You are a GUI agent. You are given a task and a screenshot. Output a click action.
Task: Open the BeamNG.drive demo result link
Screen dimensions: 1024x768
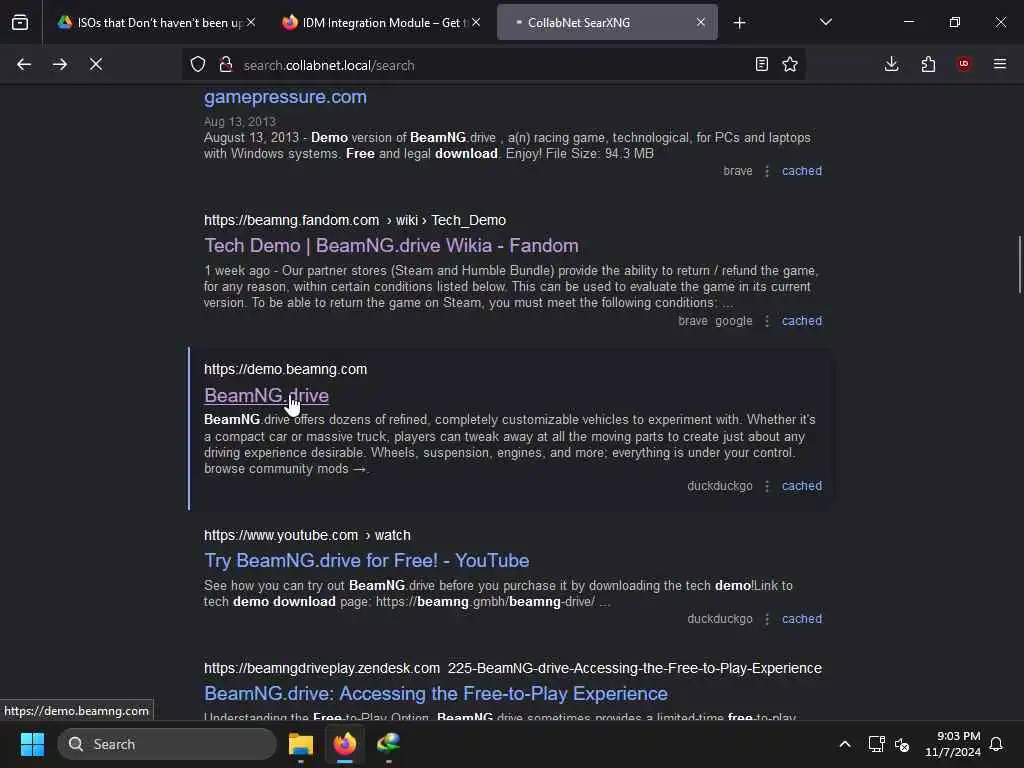(266, 395)
